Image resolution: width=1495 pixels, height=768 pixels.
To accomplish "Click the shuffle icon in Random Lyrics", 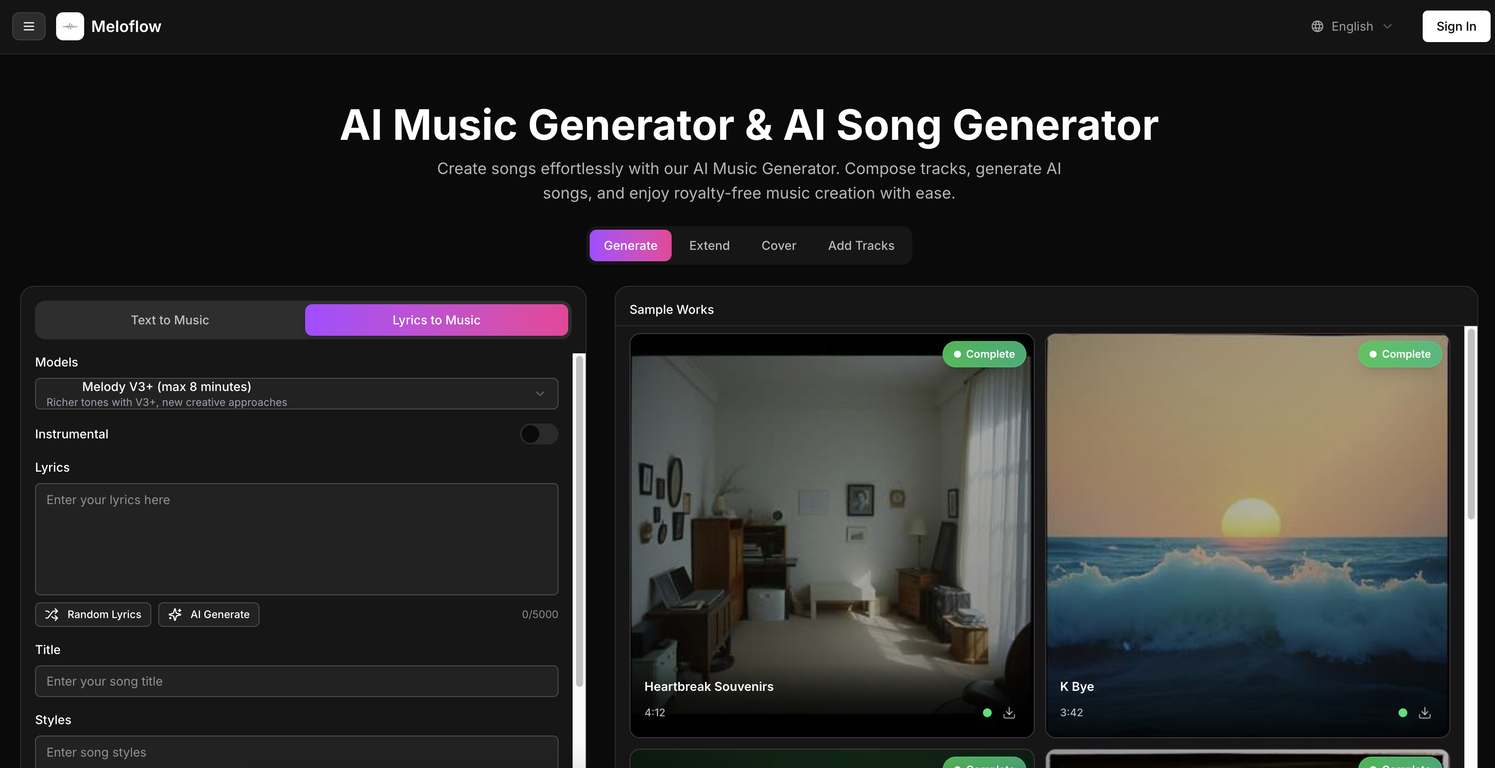I will click(x=52, y=614).
